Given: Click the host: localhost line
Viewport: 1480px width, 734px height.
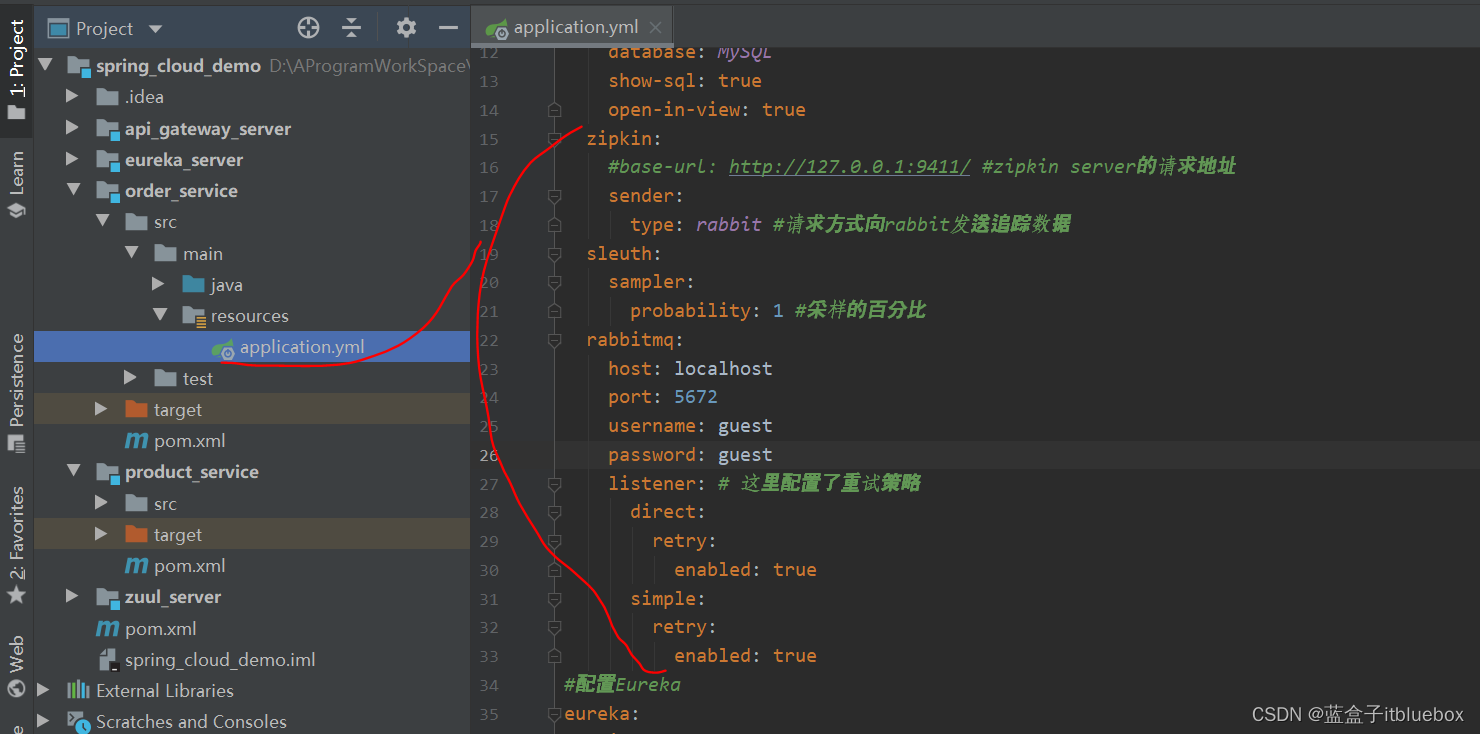Looking at the screenshot, I should tap(690, 368).
